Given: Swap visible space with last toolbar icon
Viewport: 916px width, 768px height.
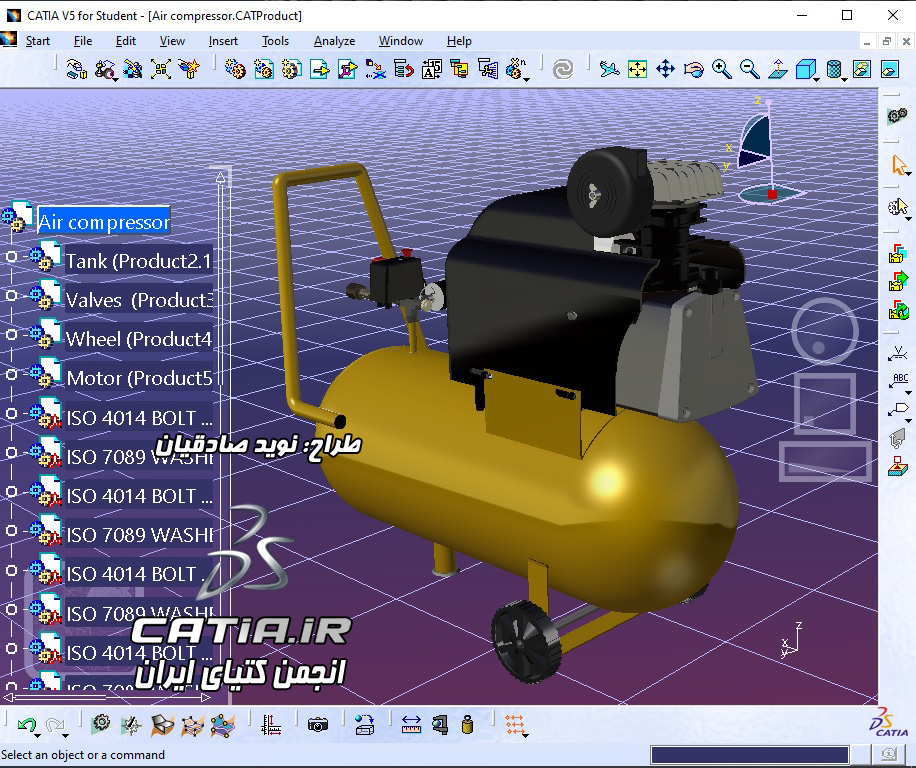Looking at the screenshot, I should click(890, 69).
